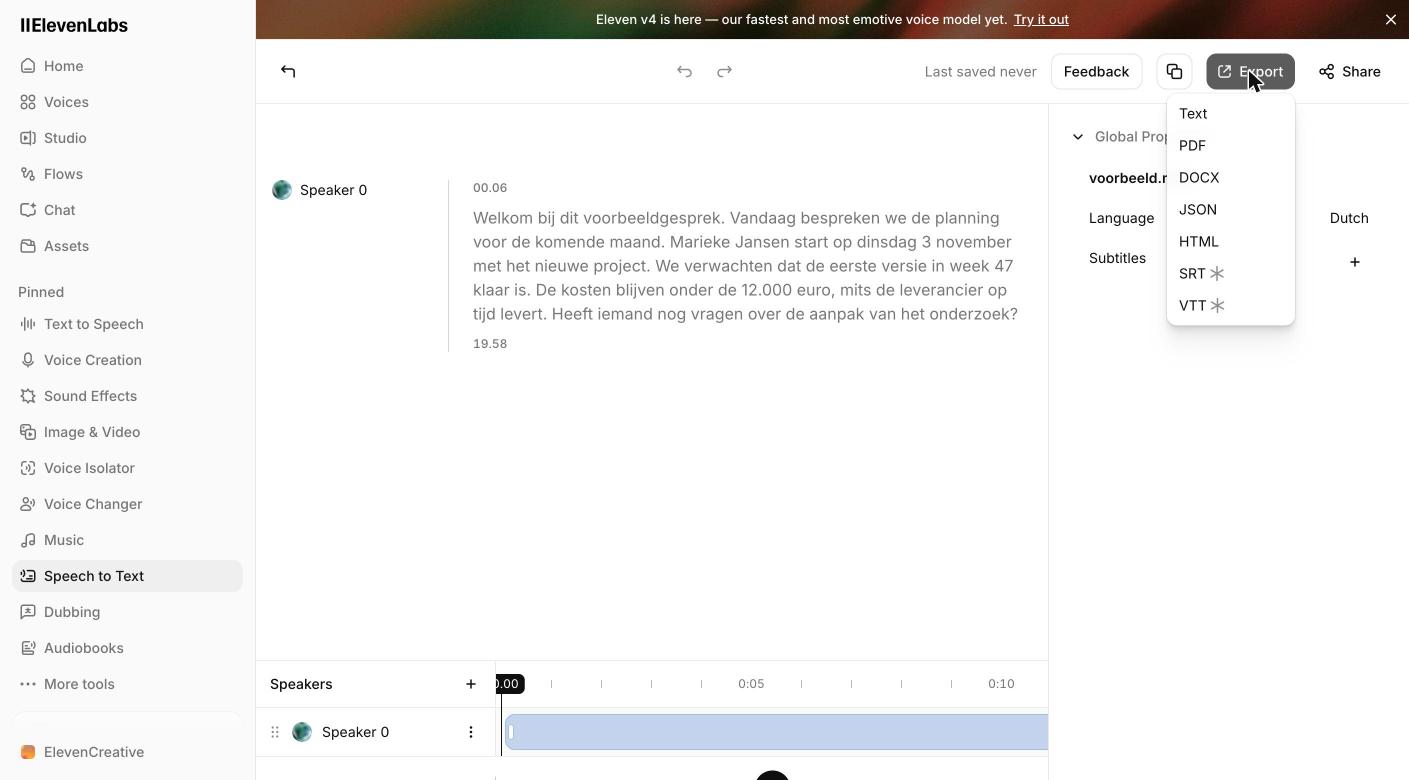Navigate to Flows
Image resolution: width=1409 pixels, height=780 pixels.
pos(127,174)
